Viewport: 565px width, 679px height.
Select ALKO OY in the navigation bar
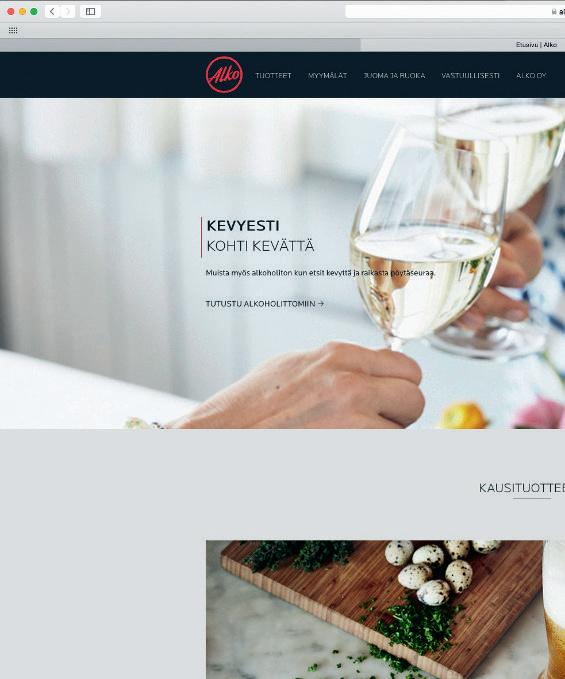[x=531, y=75]
